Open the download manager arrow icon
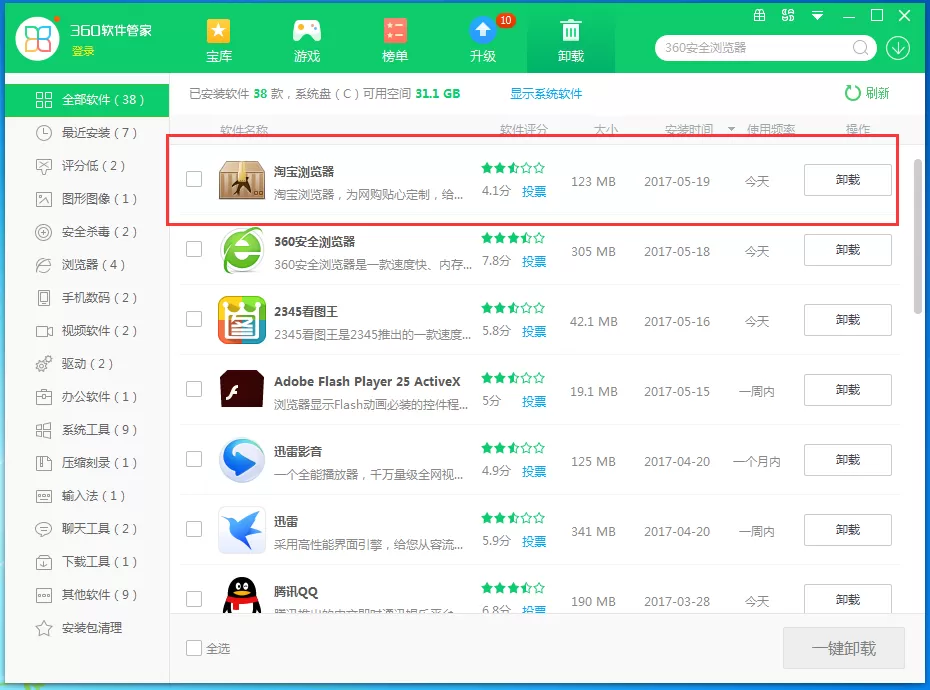This screenshot has height=690, width=930. pyautogui.click(x=898, y=48)
